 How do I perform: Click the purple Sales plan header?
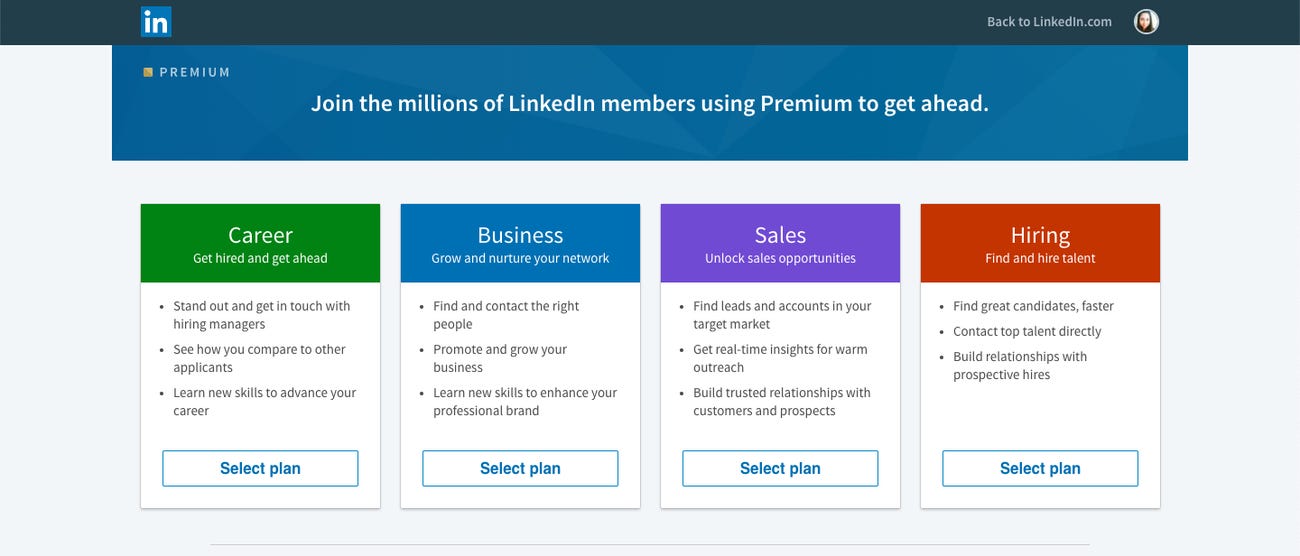coord(780,244)
